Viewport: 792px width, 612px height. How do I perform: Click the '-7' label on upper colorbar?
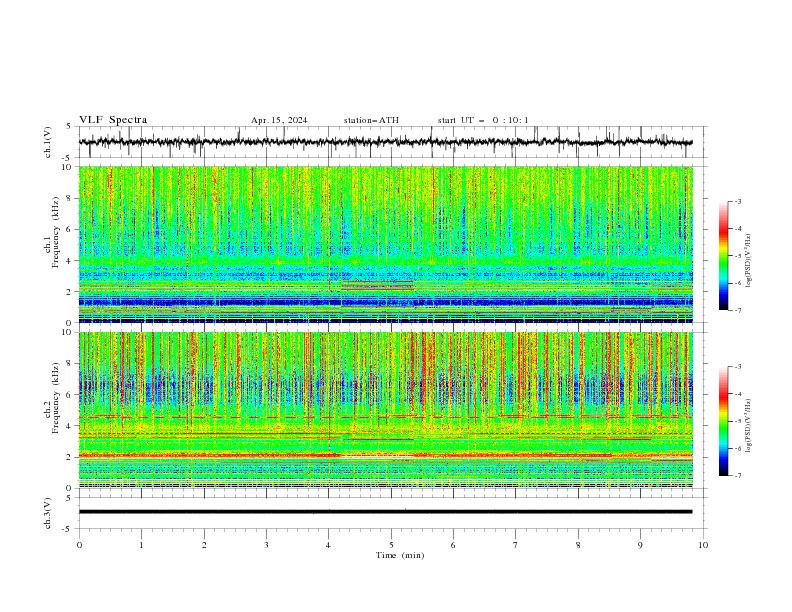737,310
